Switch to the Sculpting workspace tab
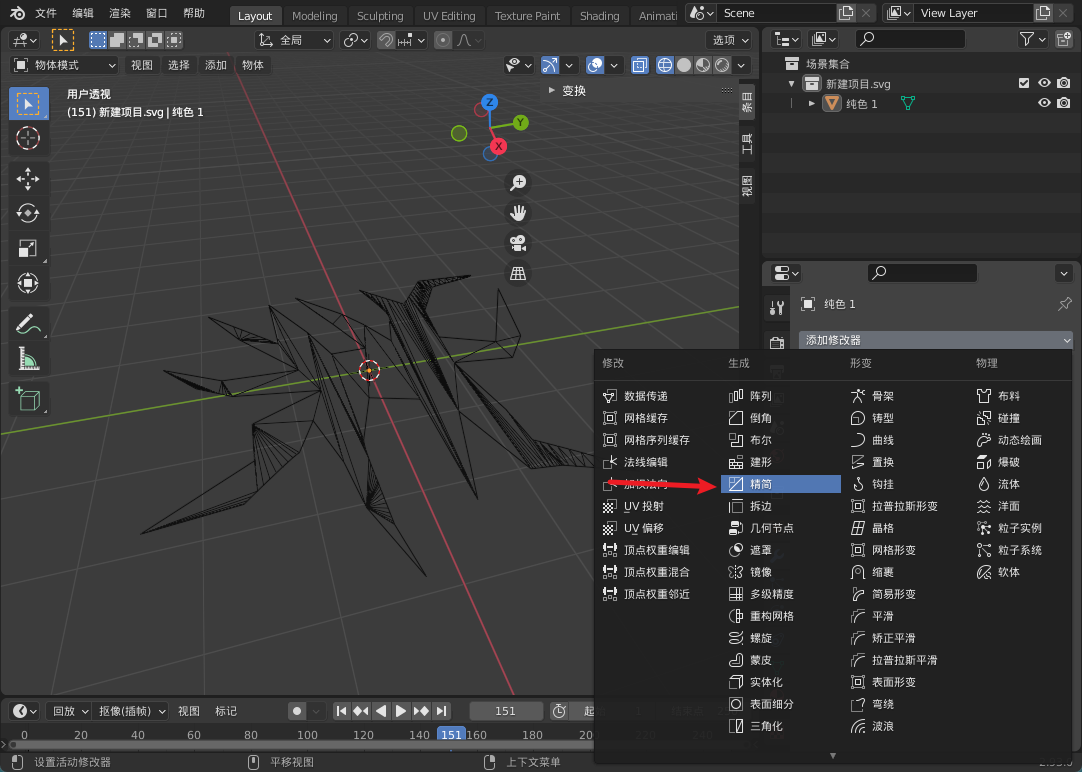Screen dimensions: 1082x772 380,15
